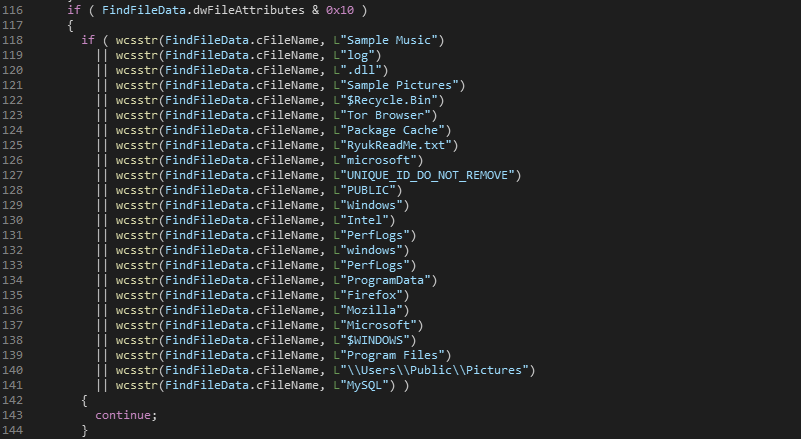Click the continue keyword
The width and height of the screenshot is (801, 439).
point(126,415)
